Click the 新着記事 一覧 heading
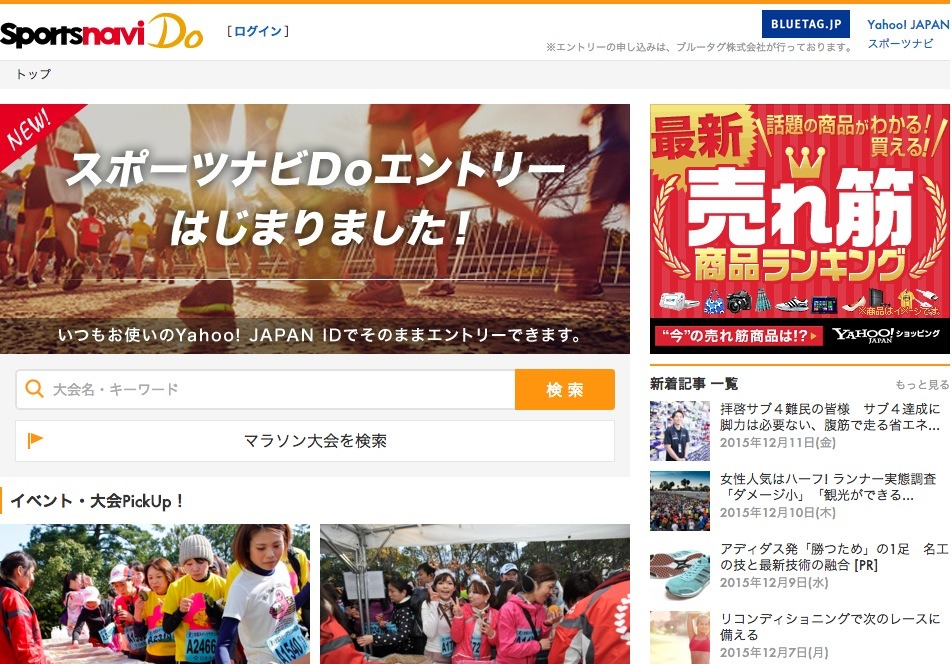This screenshot has width=952, height=664. 694,384
